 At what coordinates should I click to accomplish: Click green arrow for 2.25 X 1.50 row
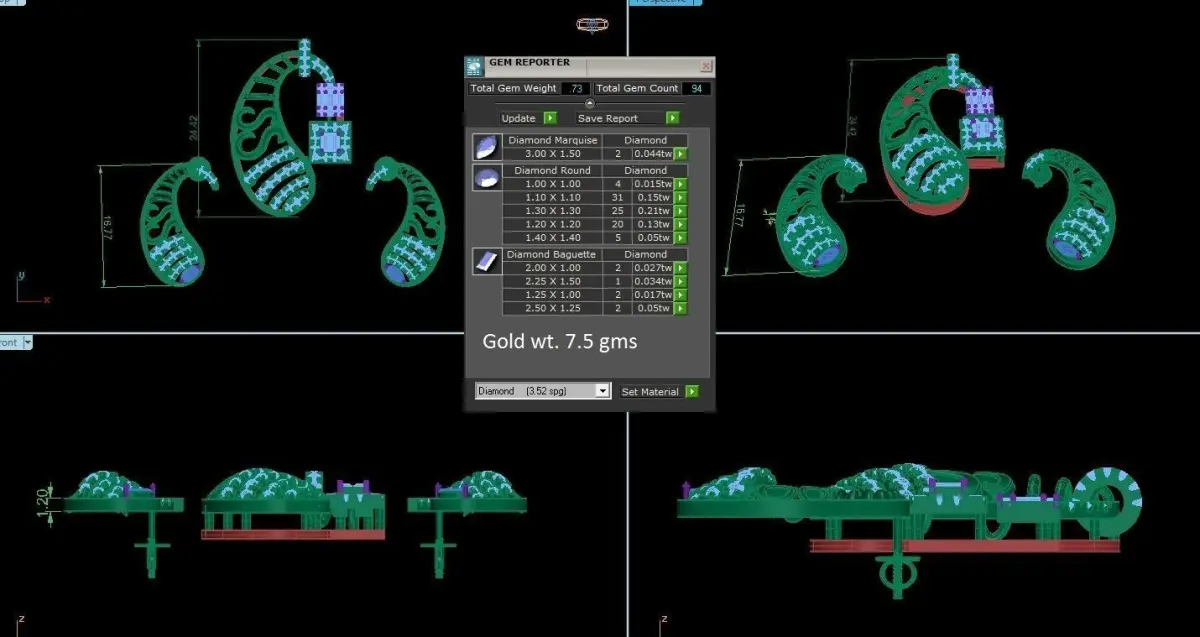pos(681,282)
